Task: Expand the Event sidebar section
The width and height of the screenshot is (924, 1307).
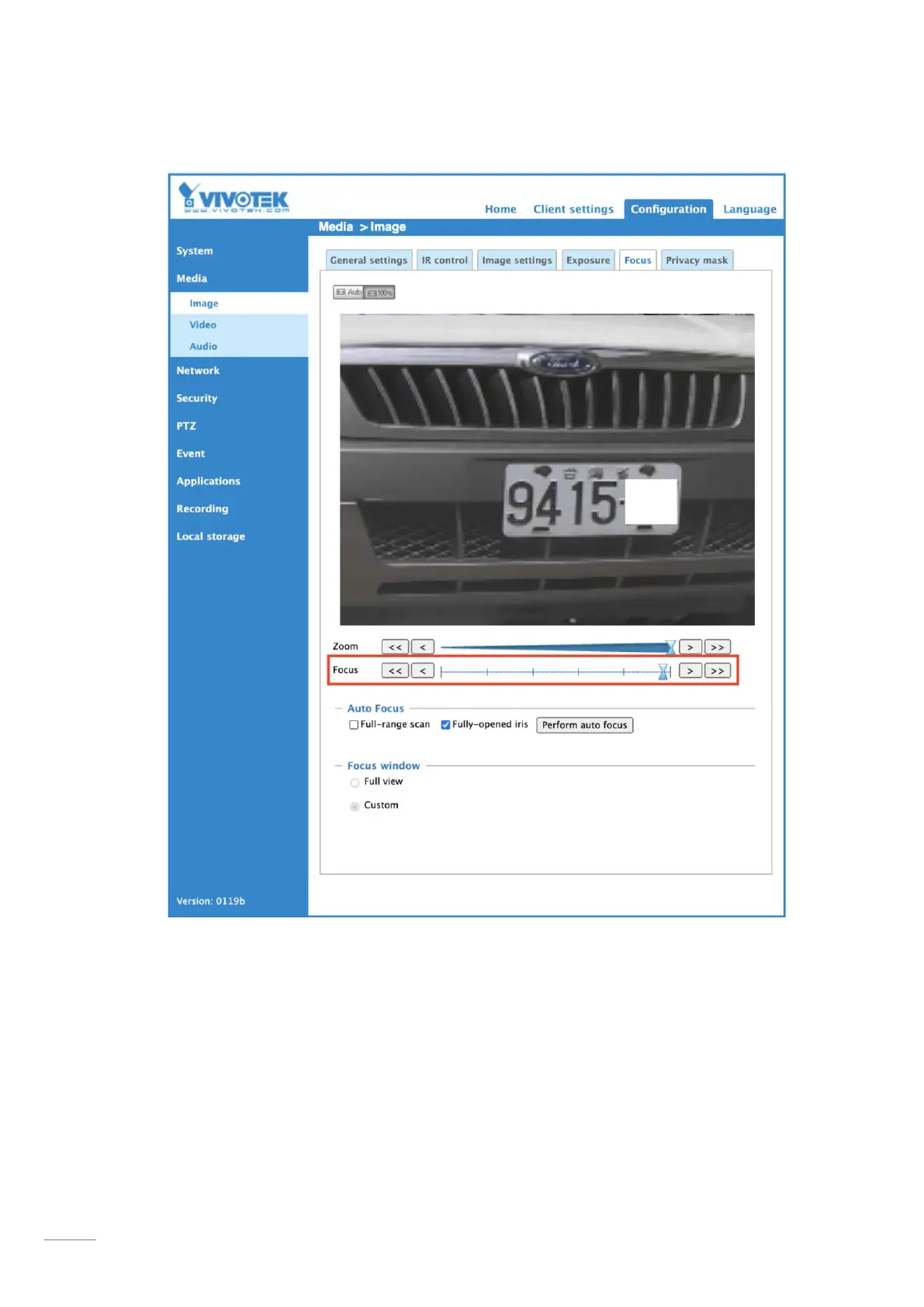Action: [190, 454]
